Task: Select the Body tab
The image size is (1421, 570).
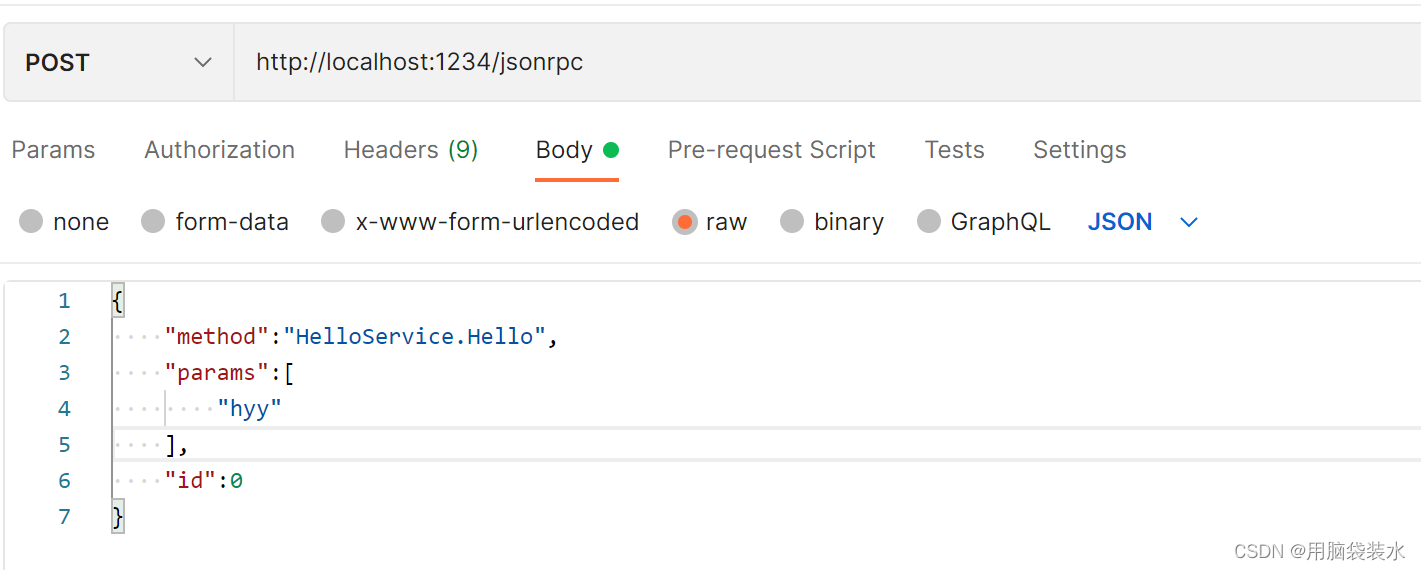Action: 564,150
